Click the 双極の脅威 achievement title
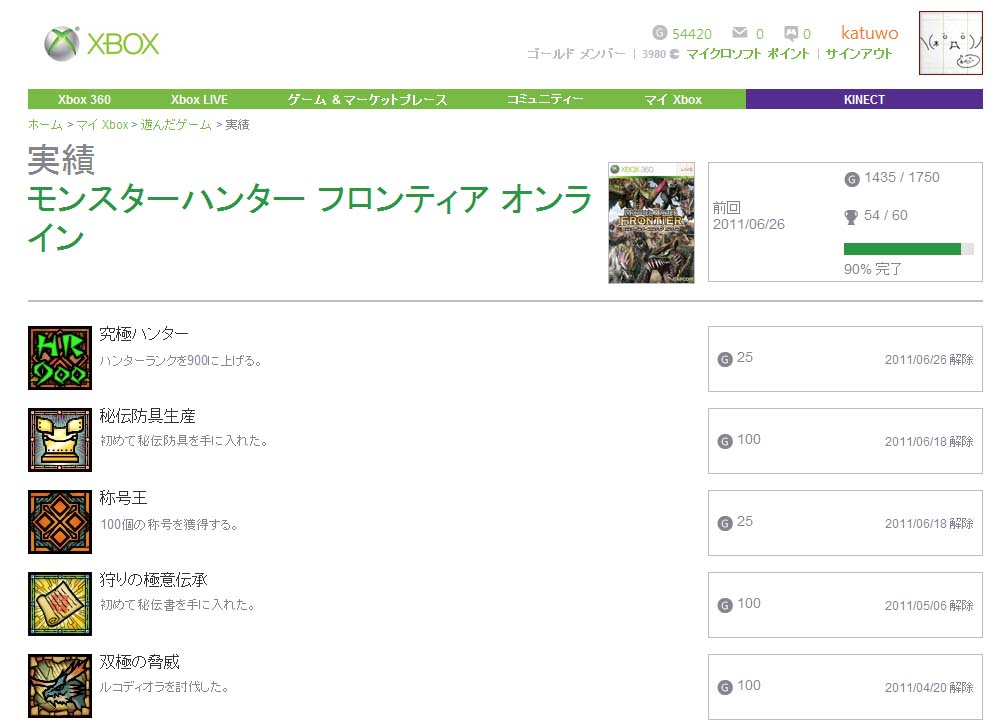Screen dimensions: 996x725 [x=140, y=662]
